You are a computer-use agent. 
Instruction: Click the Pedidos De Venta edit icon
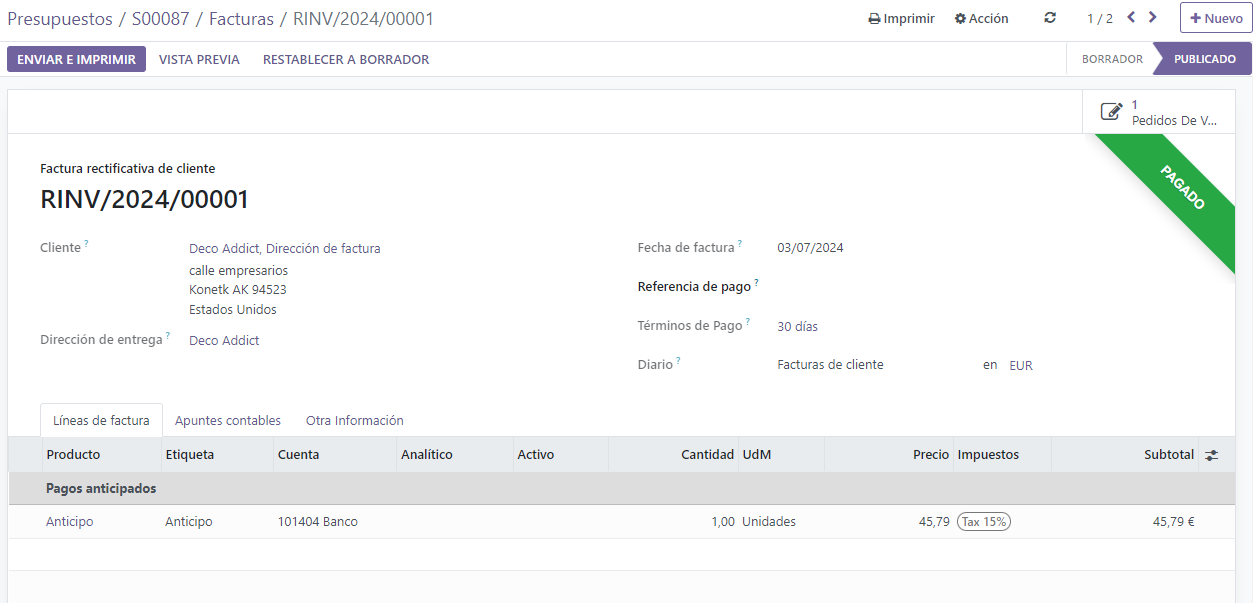(1110, 112)
